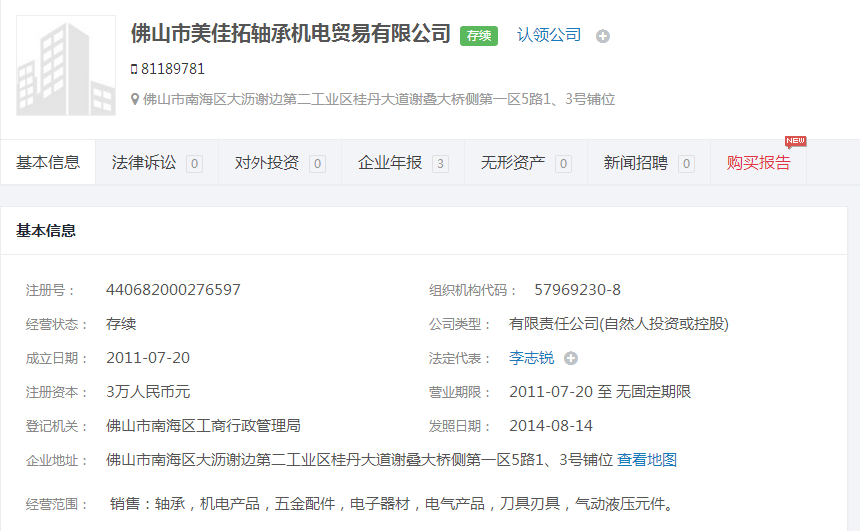
Task: Click the 查看地图 map link
Action: tap(647, 460)
